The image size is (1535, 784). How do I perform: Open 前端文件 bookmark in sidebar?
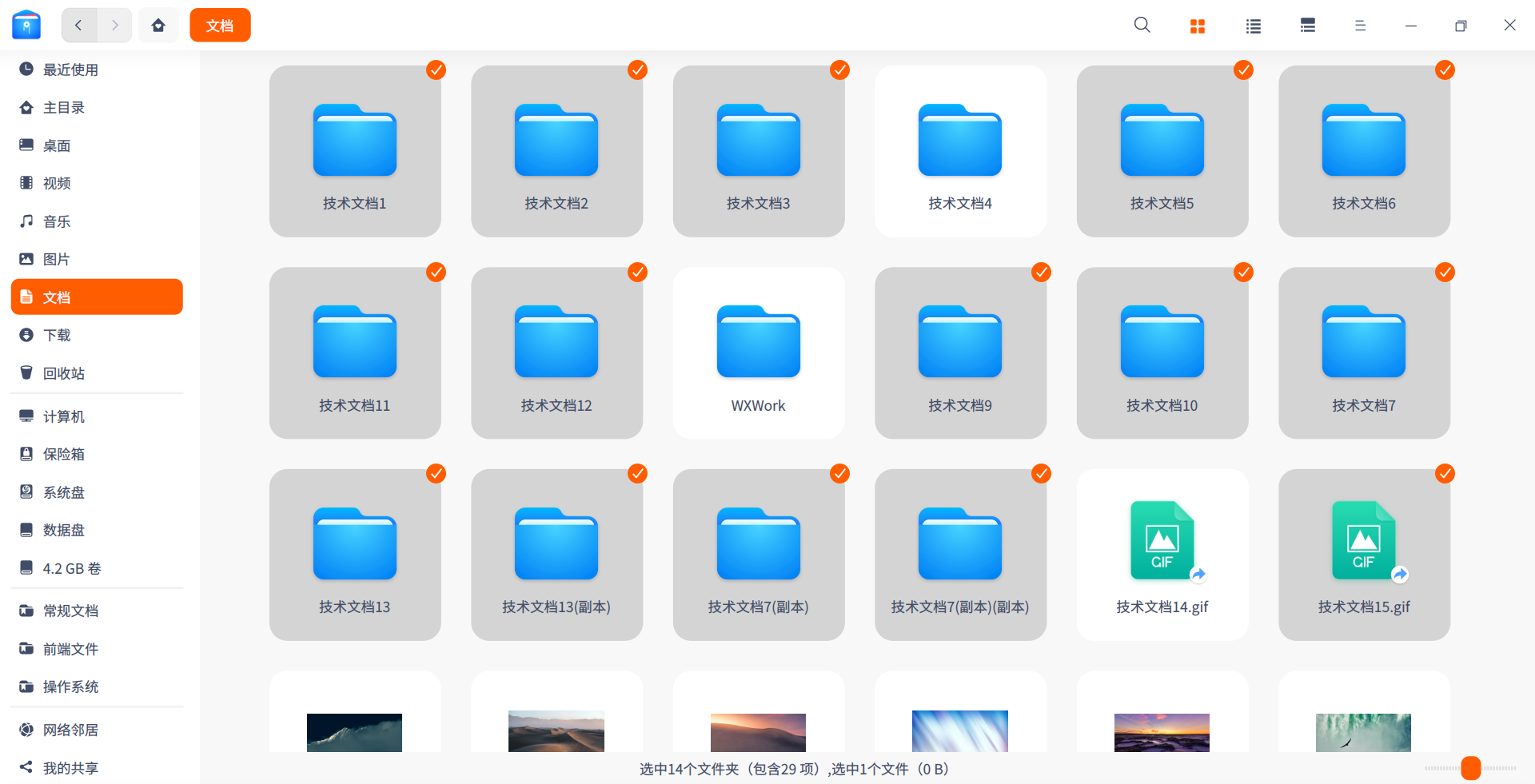97,649
